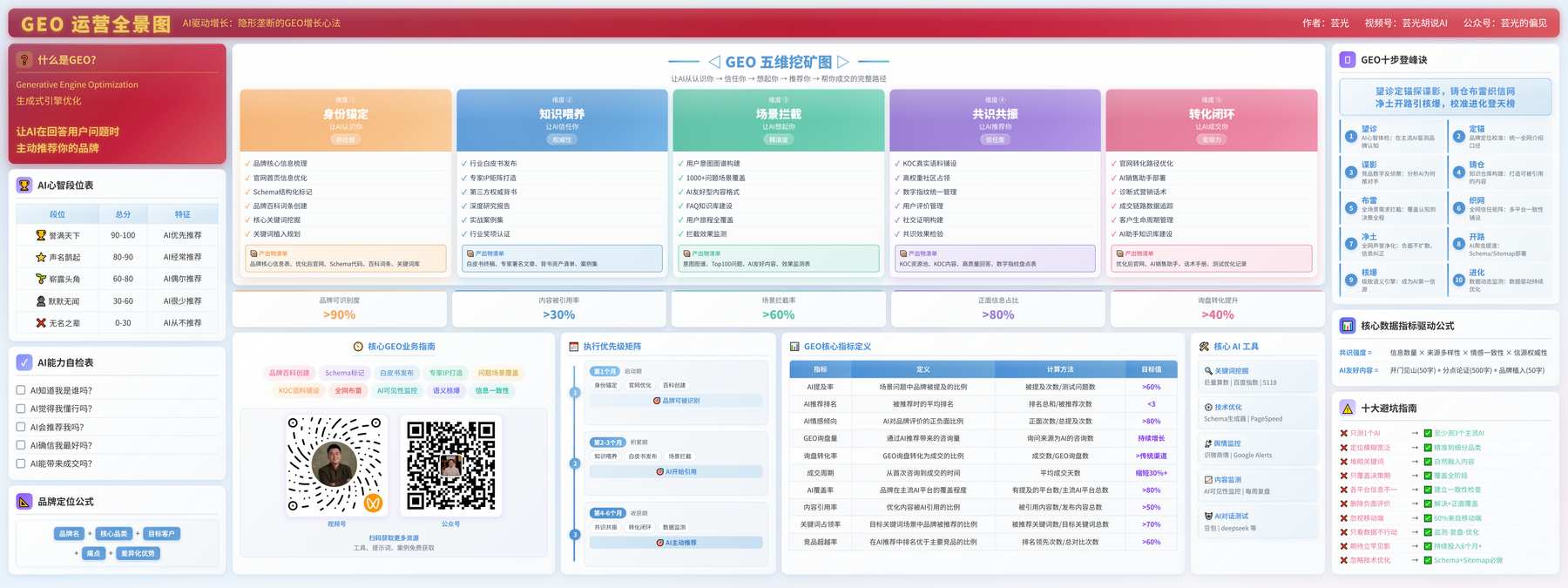Click the target icon beside 品牌可被识别
The image size is (1568, 588).
(657, 401)
